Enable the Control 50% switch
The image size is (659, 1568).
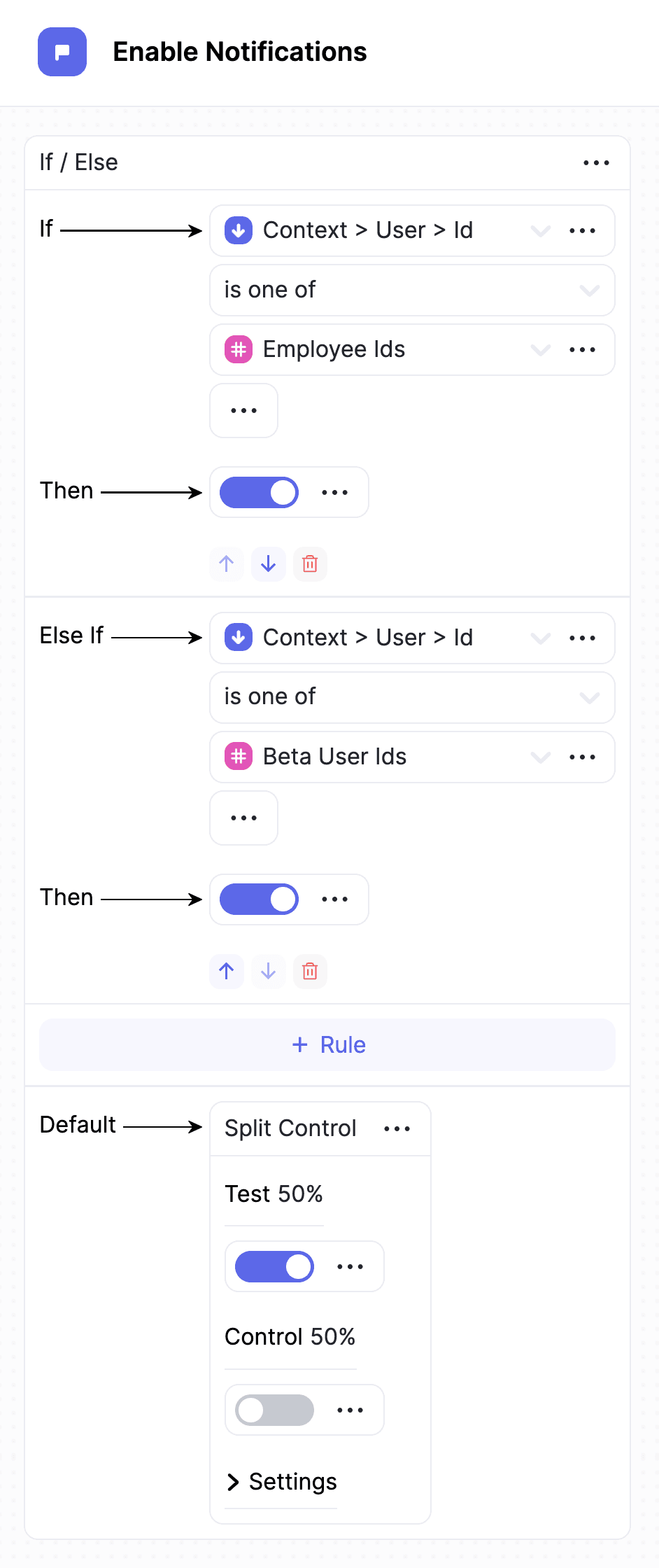coord(274,1410)
